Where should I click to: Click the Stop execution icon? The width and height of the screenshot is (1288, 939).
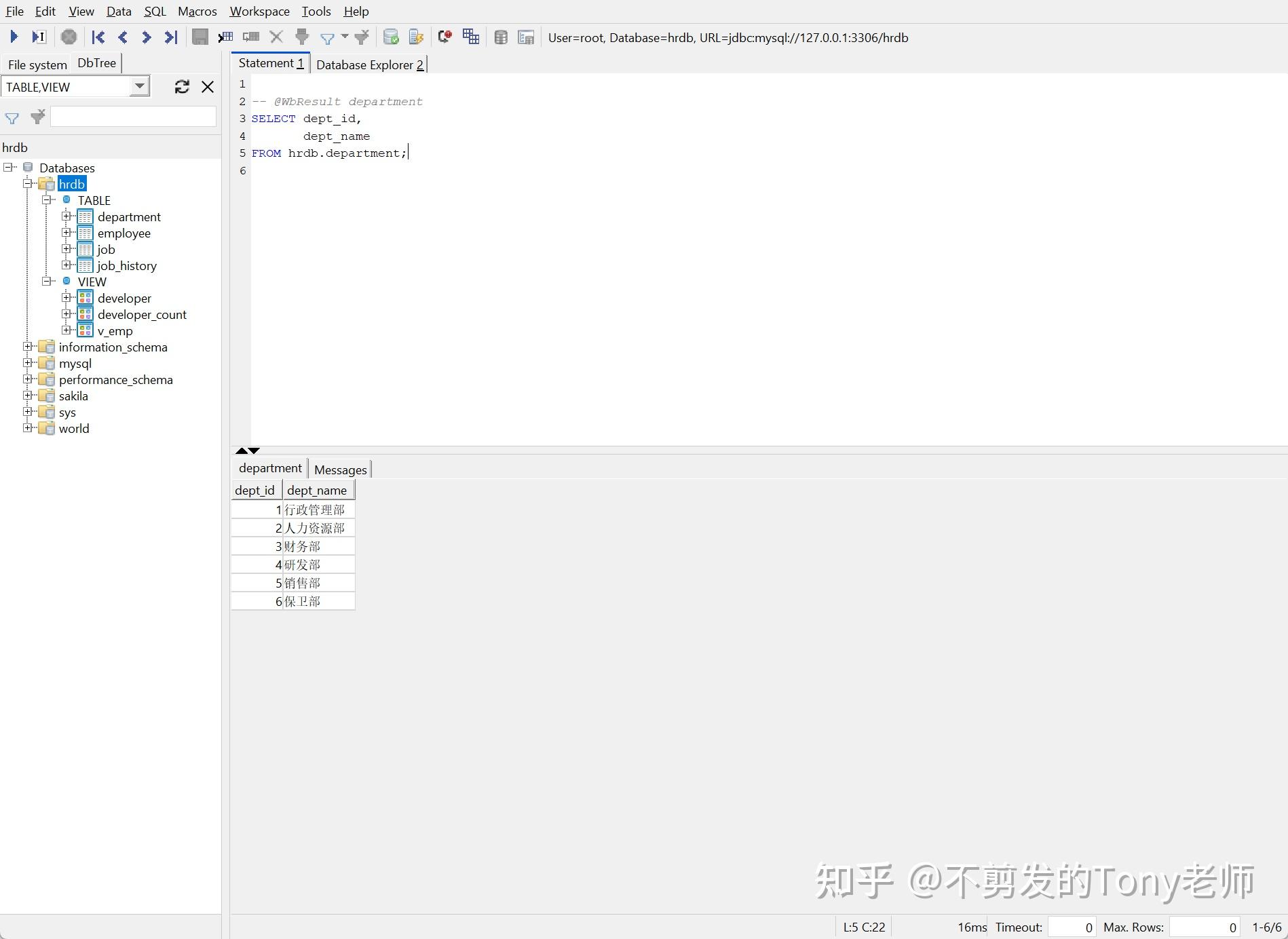[x=68, y=37]
